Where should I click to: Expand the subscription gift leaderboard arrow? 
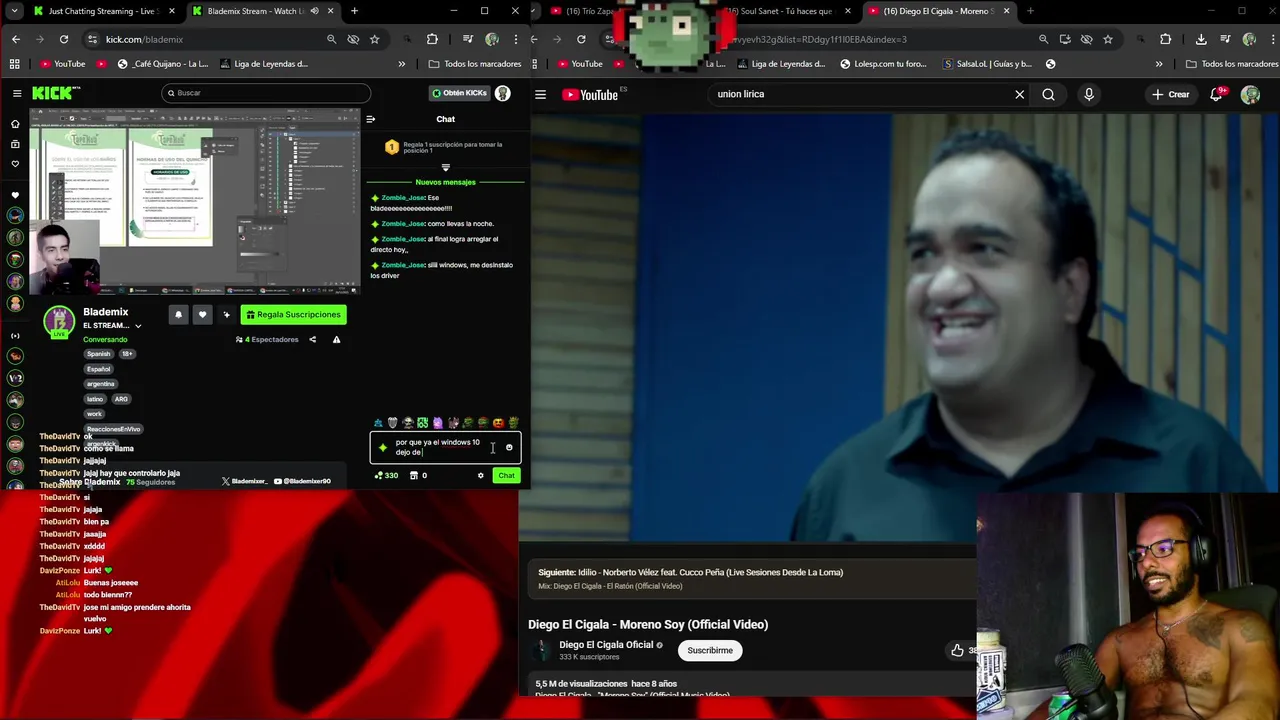(x=446, y=167)
